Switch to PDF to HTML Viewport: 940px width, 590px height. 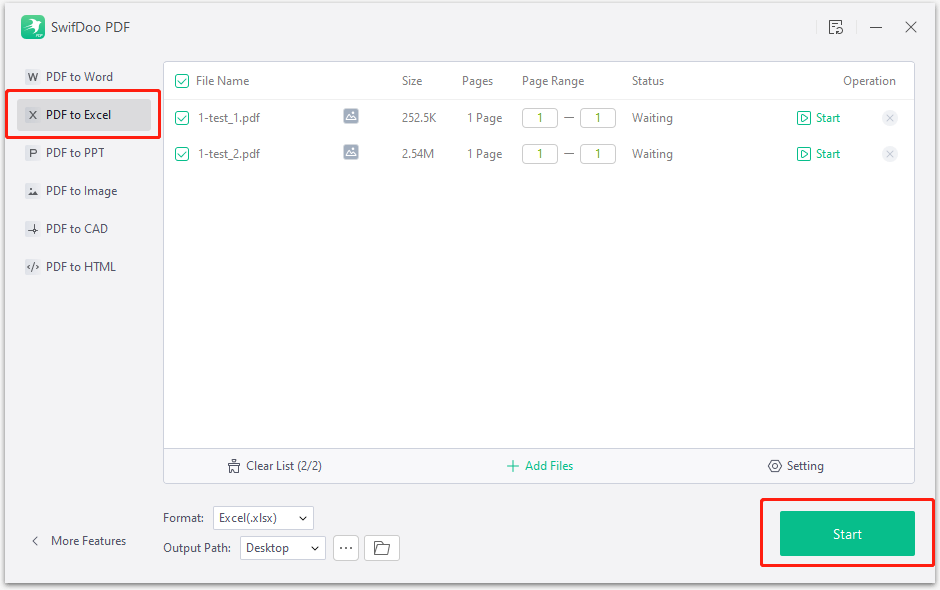pyautogui.click(x=84, y=267)
